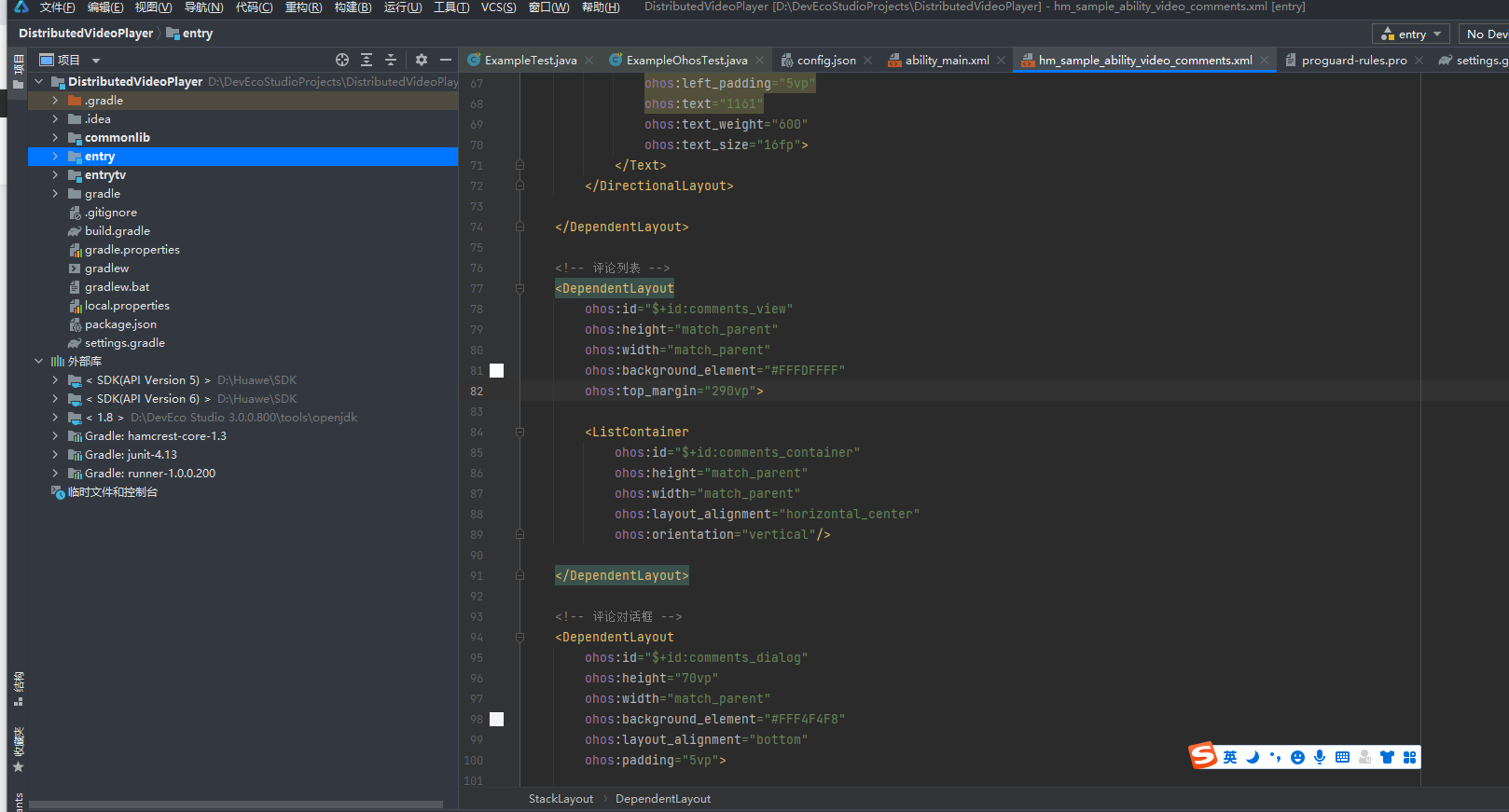The image size is (1509, 812).
Task: Open project panel settings gear
Action: pos(422,60)
